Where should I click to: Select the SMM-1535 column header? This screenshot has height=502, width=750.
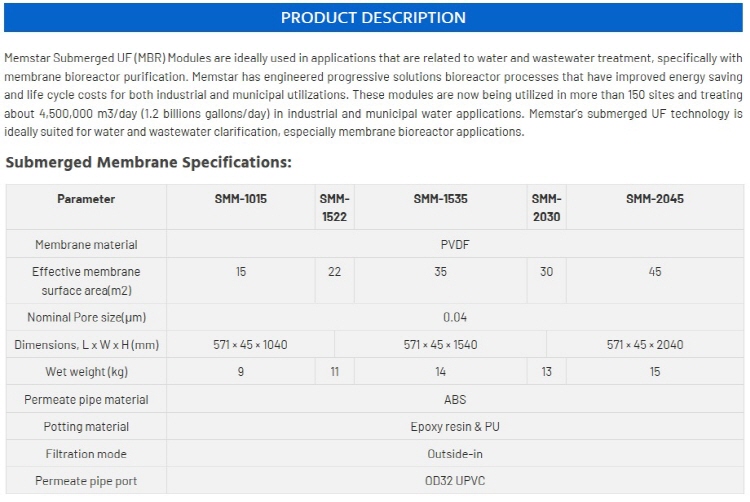pos(440,199)
